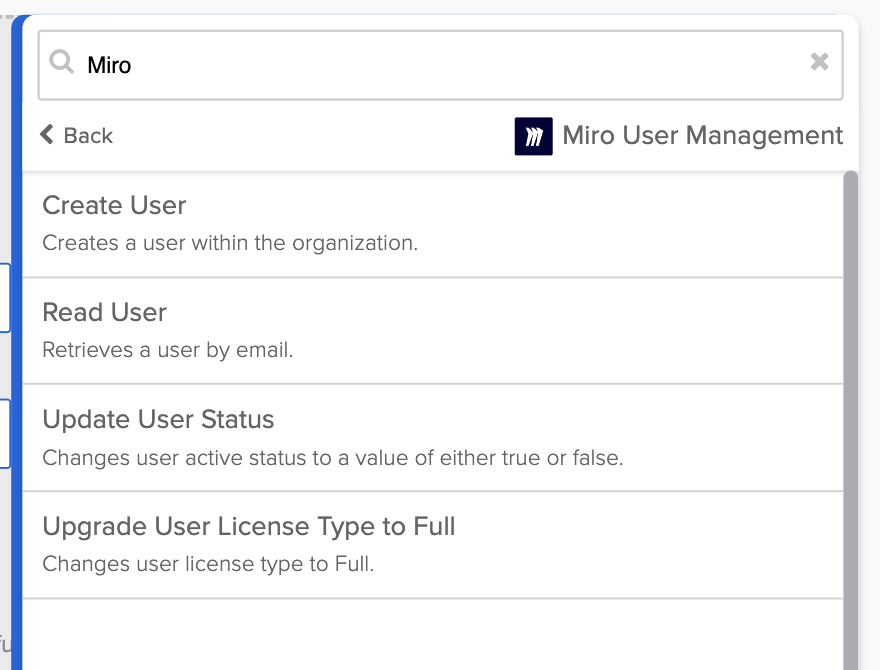Clear the search with the X icon
This screenshot has width=880, height=670.
click(819, 62)
